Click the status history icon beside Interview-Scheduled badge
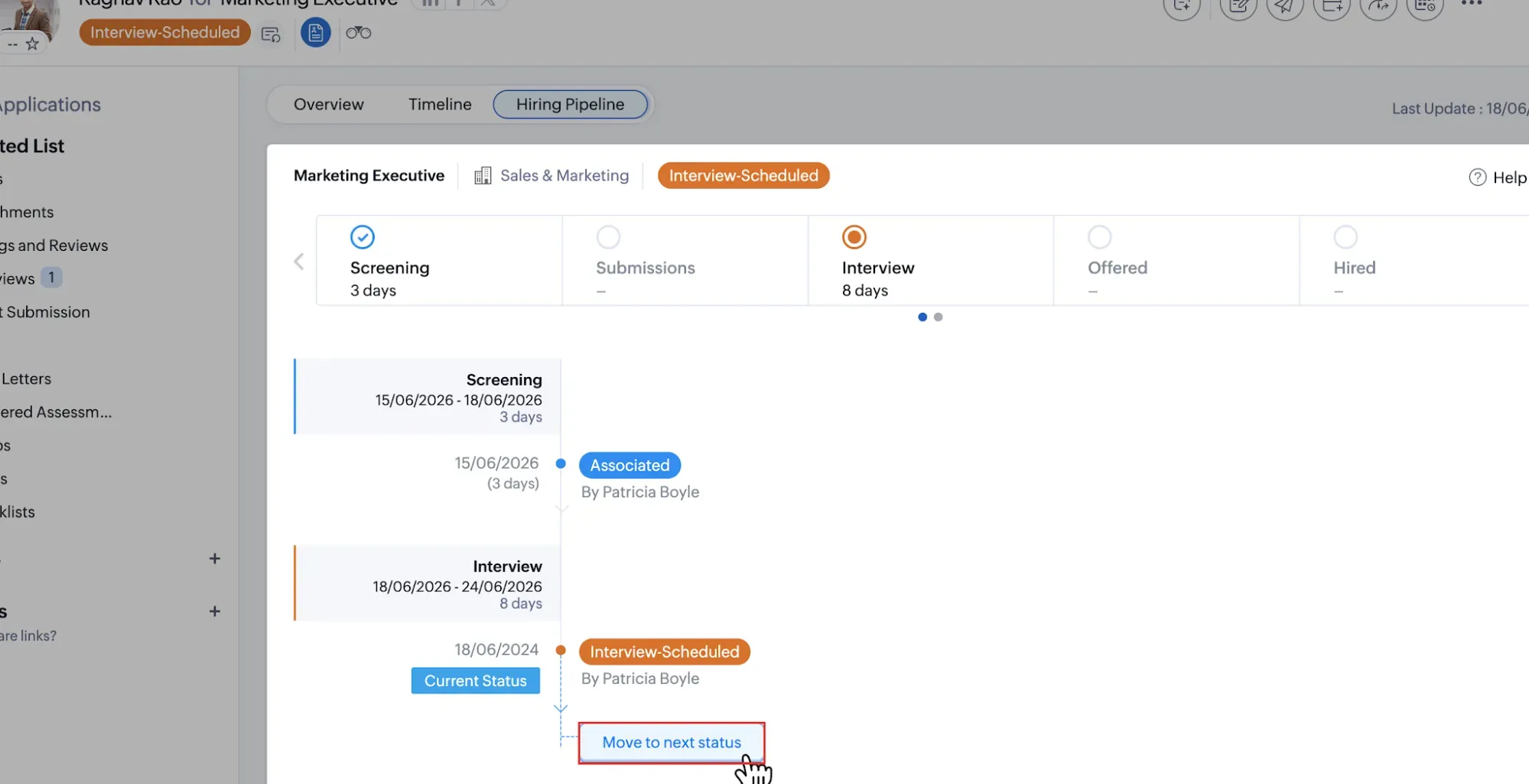The width and height of the screenshot is (1529, 784). pyautogui.click(x=271, y=34)
